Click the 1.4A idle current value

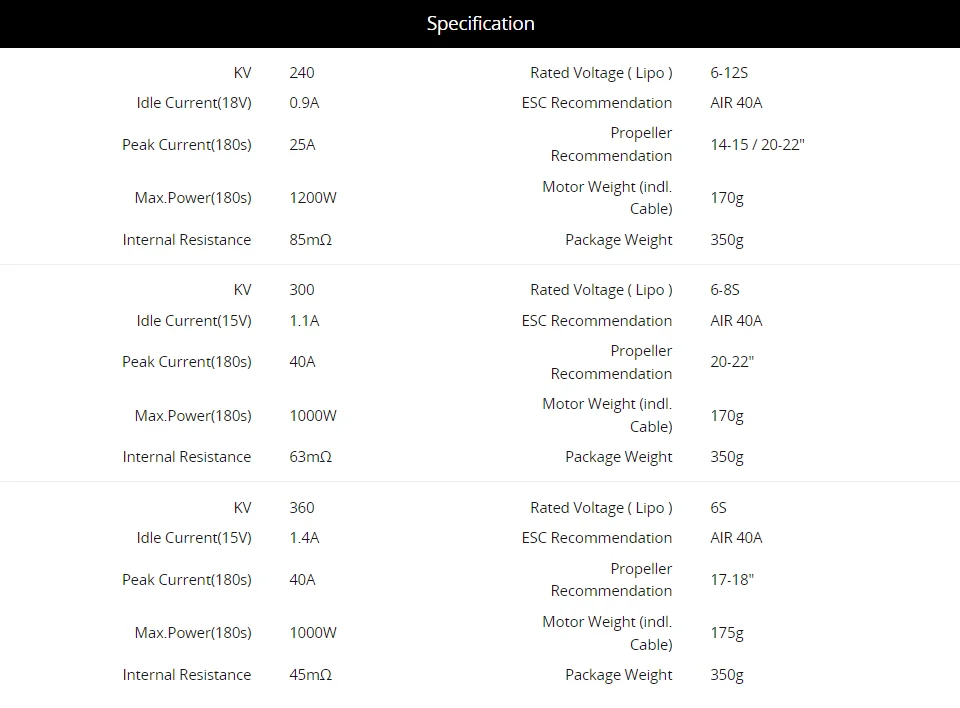click(304, 538)
